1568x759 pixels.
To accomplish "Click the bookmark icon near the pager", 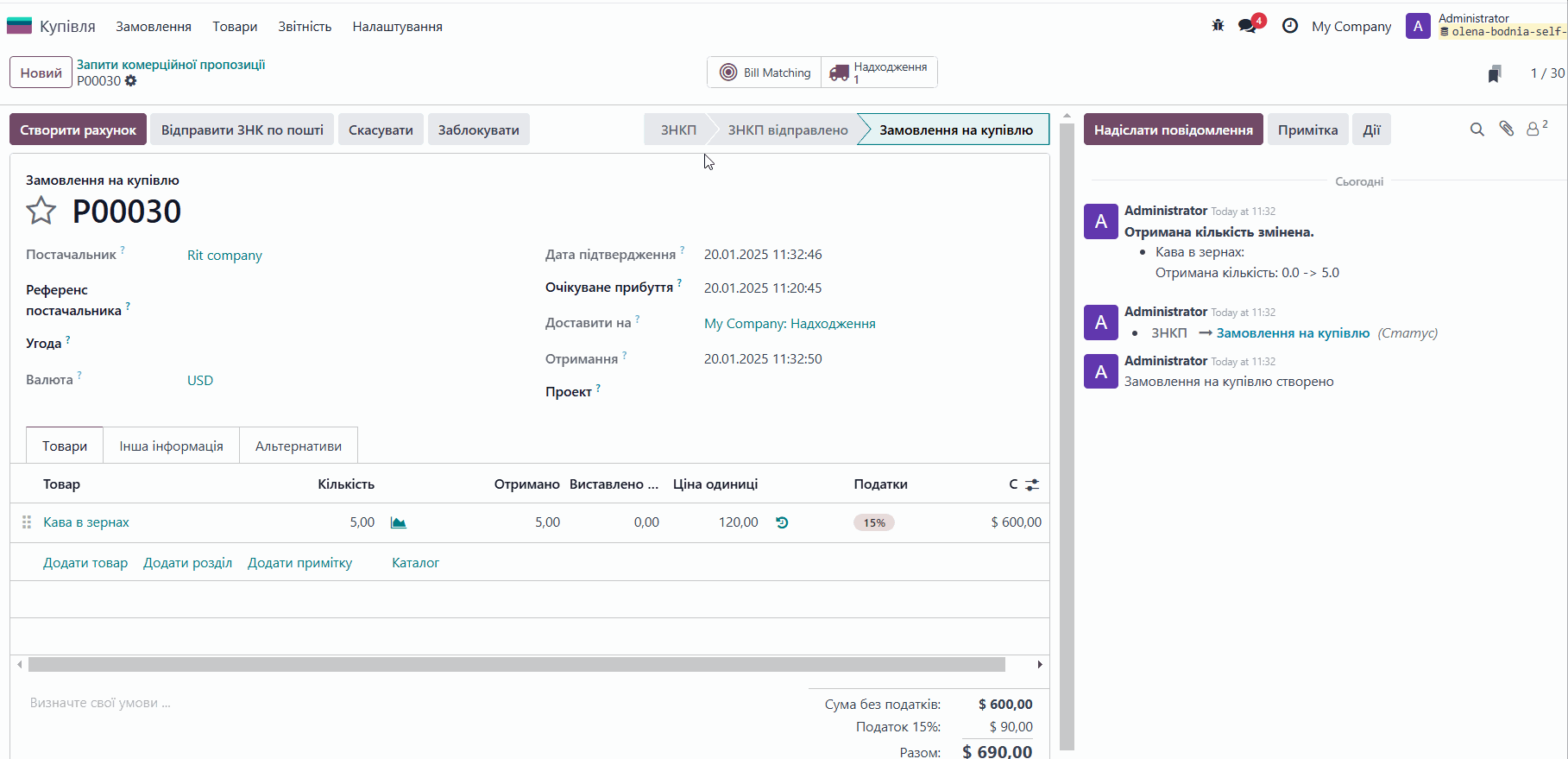I will point(1495,73).
